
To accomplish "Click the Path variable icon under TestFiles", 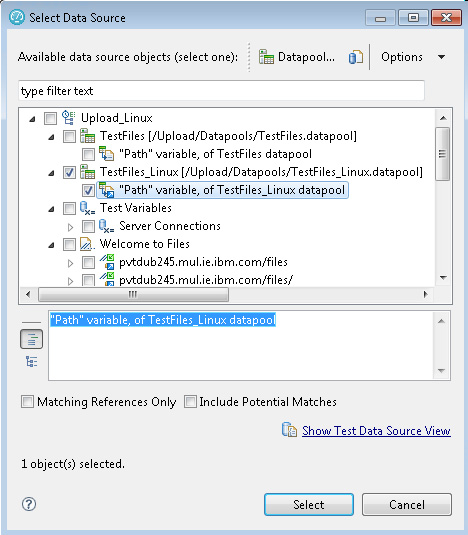I will 106,154.
